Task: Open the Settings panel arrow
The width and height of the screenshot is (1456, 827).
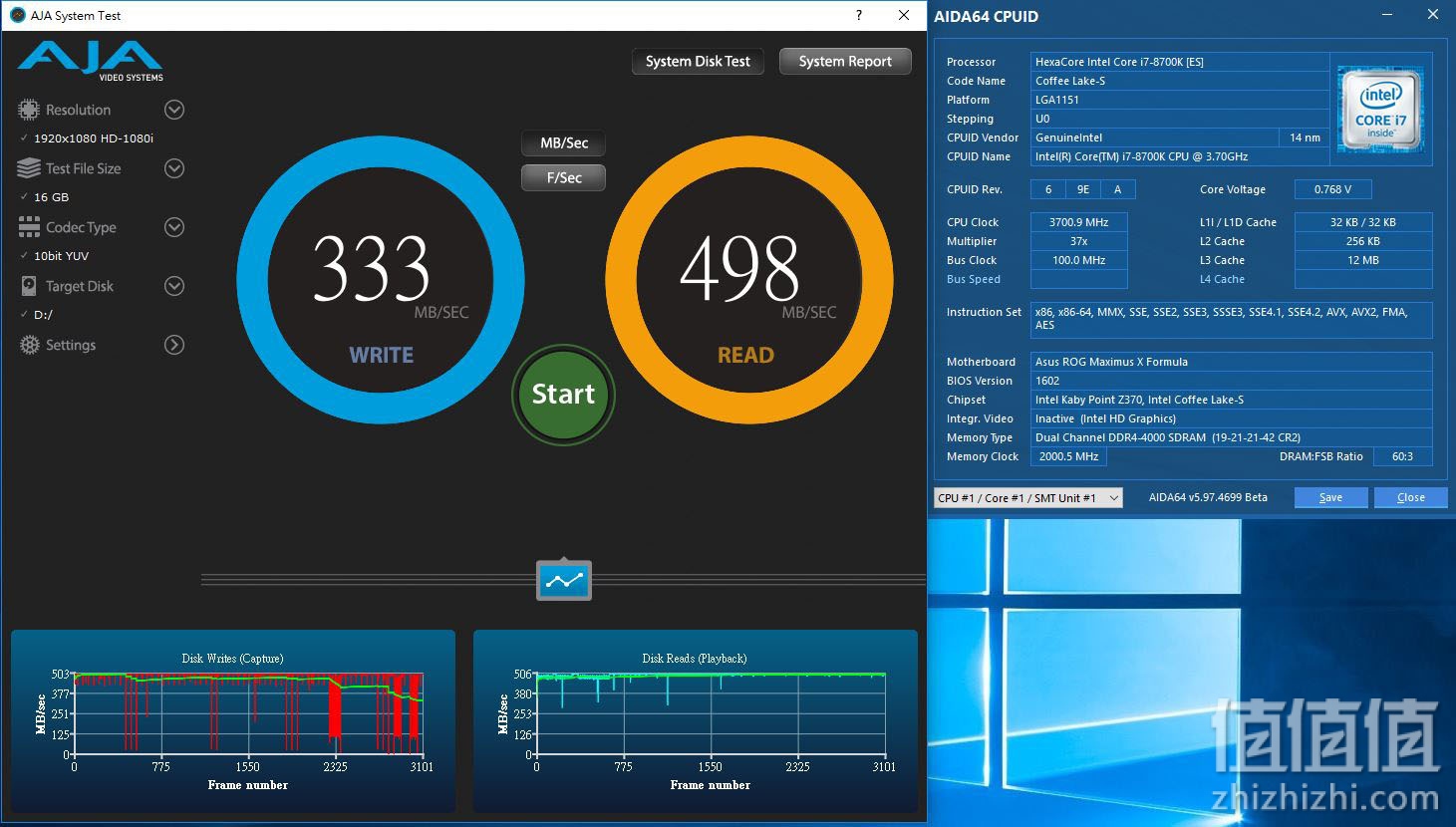Action: (174, 345)
